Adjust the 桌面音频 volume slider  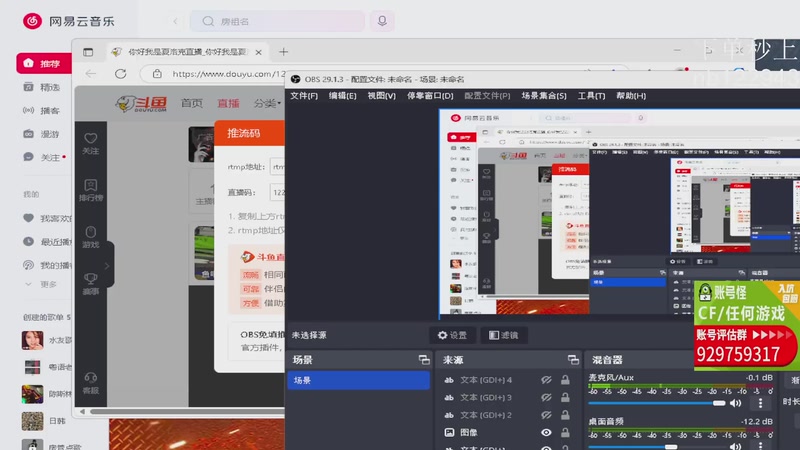(x=657, y=446)
